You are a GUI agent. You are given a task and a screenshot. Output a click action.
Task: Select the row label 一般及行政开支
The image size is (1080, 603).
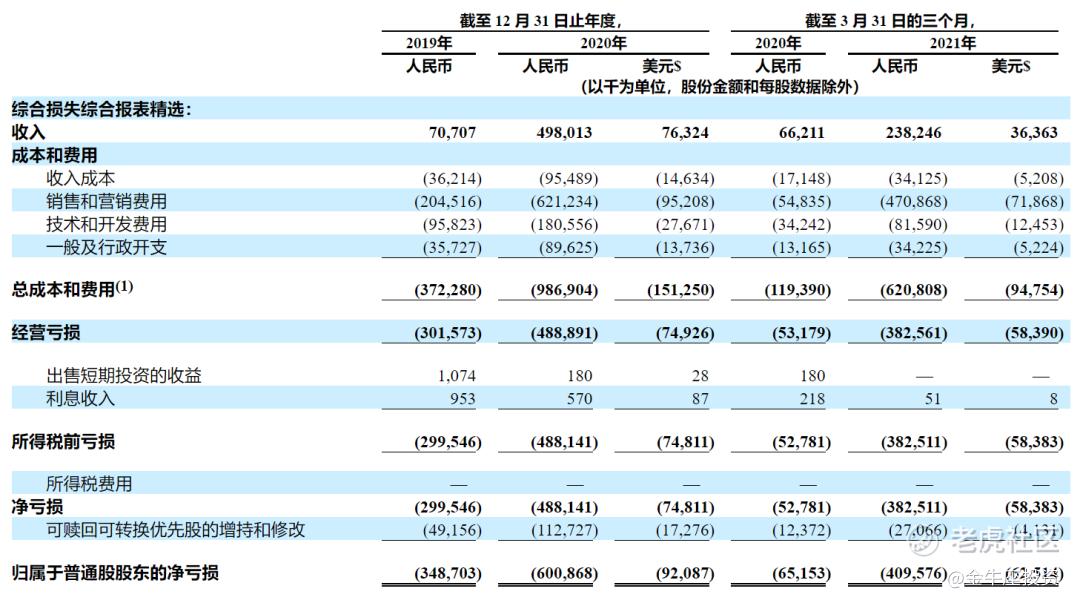(107, 247)
